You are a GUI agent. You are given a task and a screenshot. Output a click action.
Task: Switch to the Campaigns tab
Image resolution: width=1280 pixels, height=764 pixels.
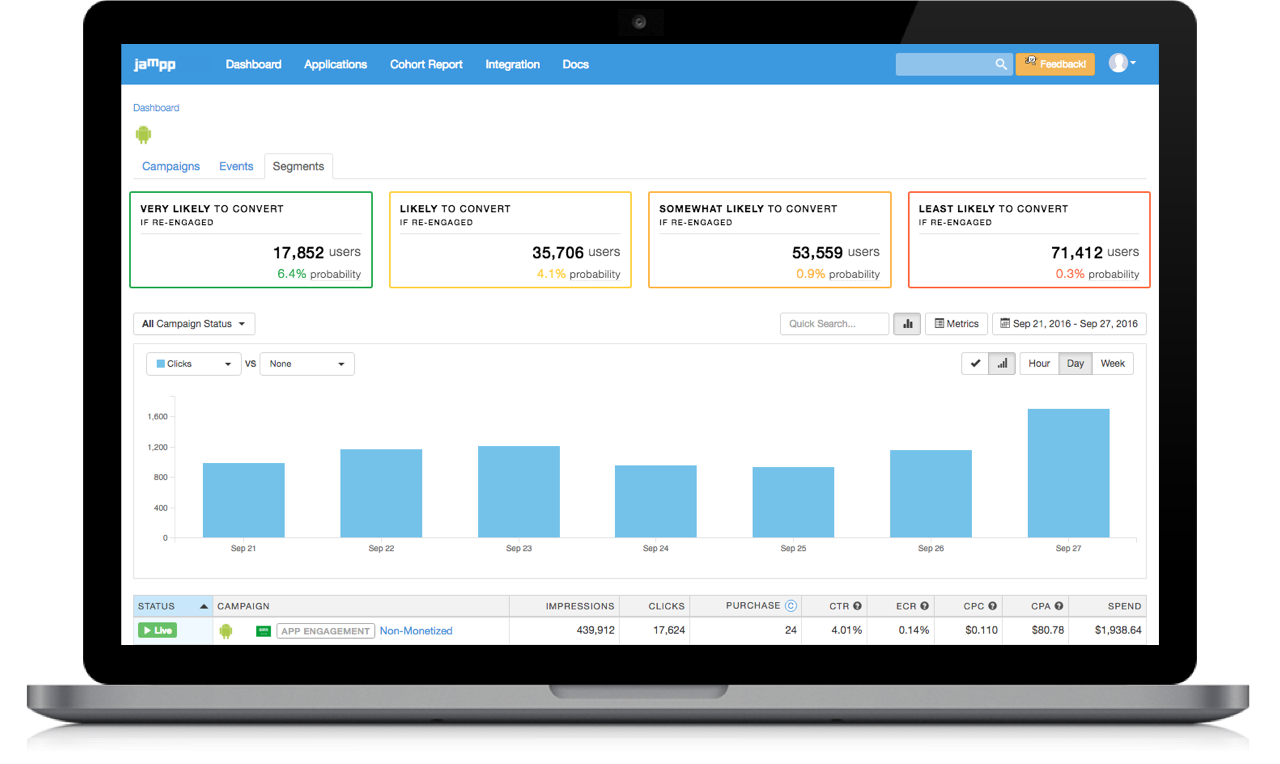[171, 167]
